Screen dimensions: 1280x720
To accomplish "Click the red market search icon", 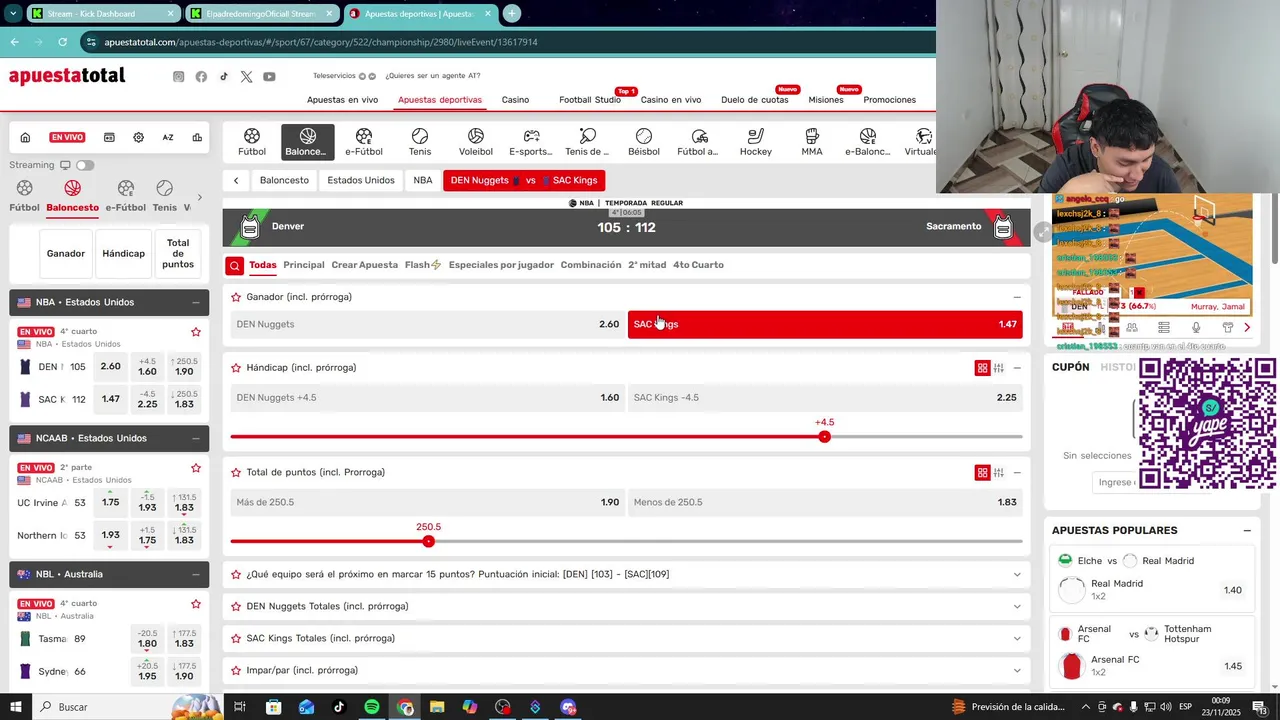I will [x=234, y=265].
